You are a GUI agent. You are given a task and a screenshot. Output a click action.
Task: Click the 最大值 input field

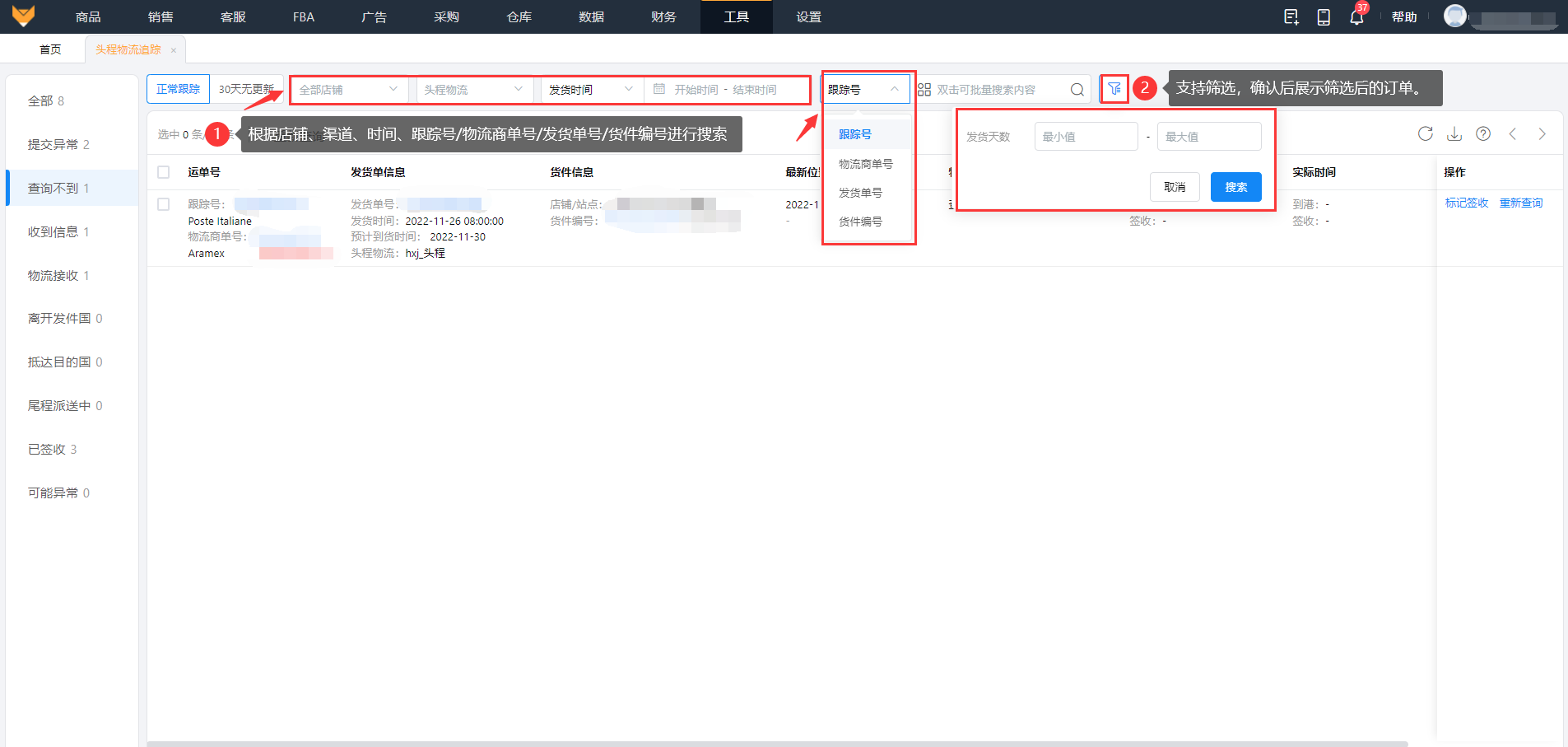coord(1209,137)
